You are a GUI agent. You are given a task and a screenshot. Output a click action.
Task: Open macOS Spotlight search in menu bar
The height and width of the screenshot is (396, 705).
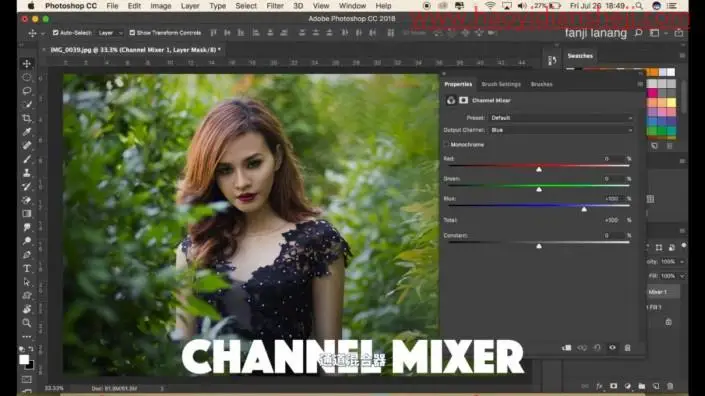(639, 6)
